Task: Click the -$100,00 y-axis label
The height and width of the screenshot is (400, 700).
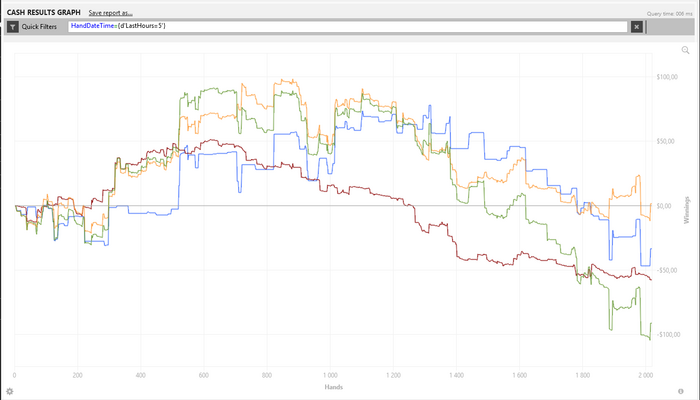Action: pos(668,334)
